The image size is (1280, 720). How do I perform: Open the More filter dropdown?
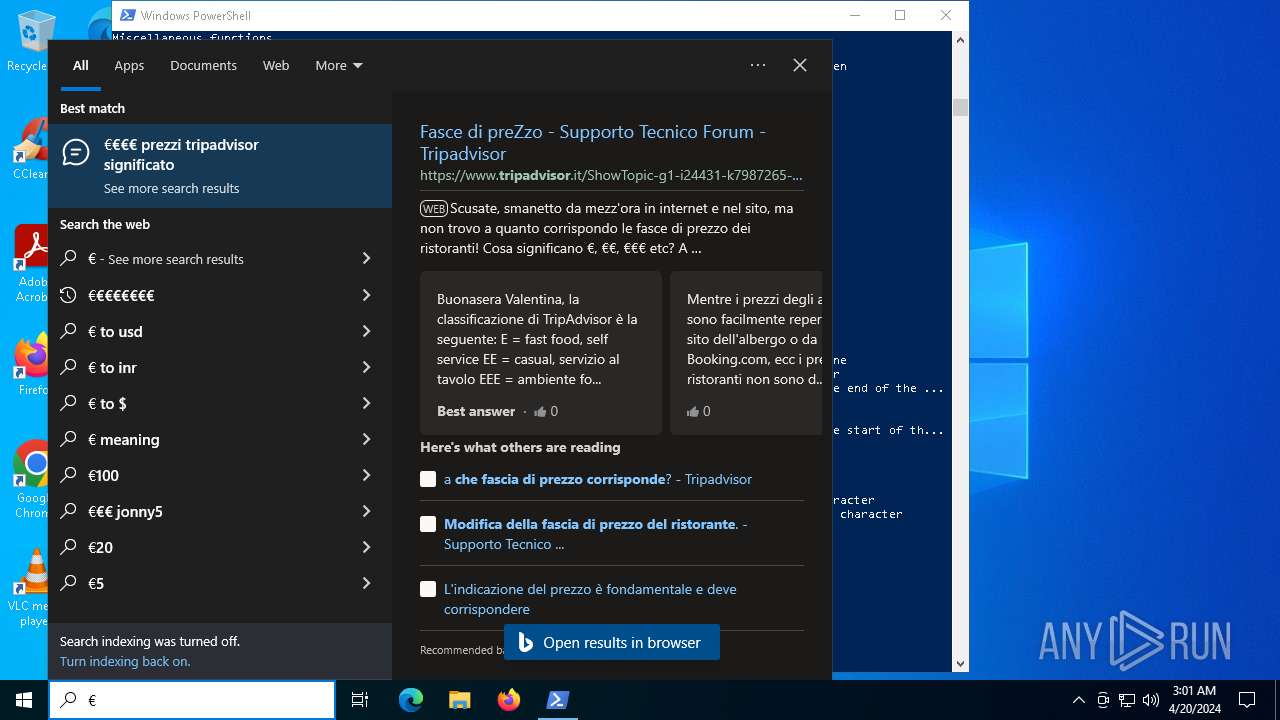click(x=339, y=65)
